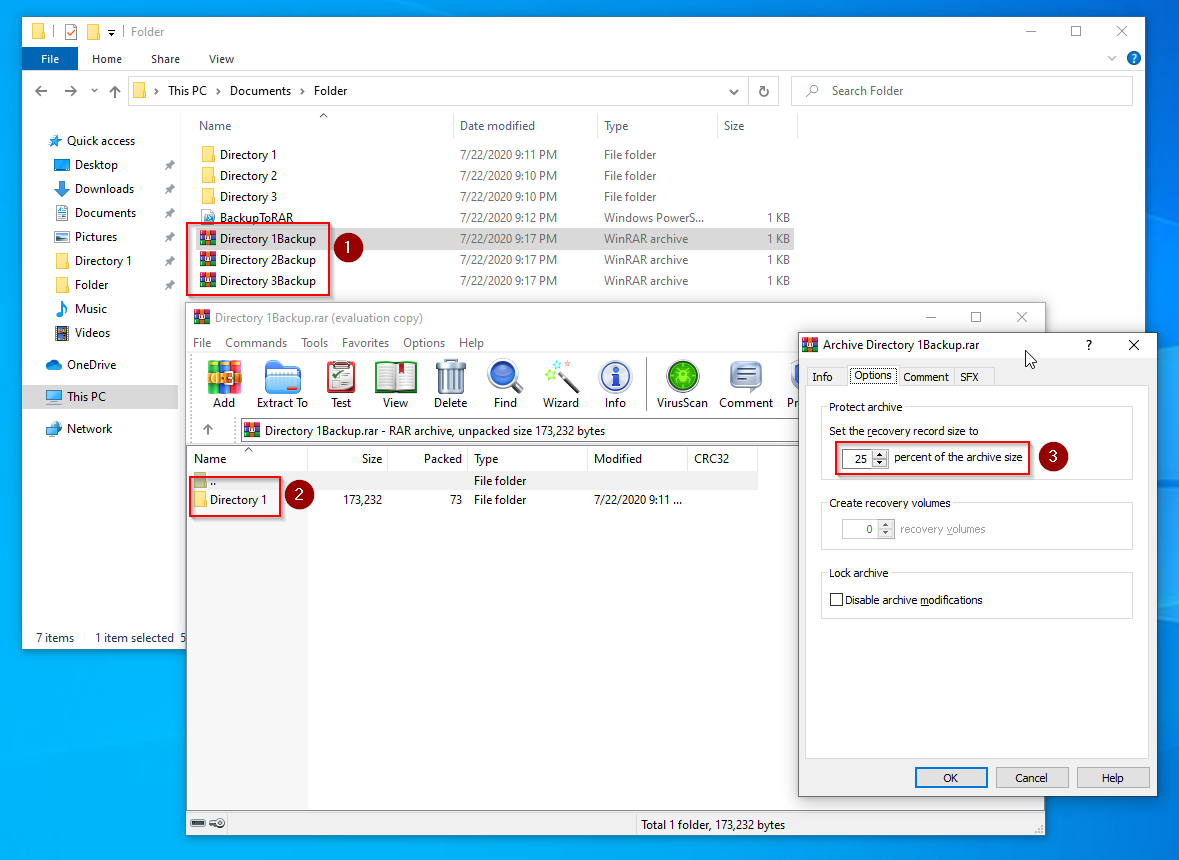The width and height of the screenshot is (1179, 860).
Task: Increase the recovery record size spinner
Action: (x=880, y=454)
